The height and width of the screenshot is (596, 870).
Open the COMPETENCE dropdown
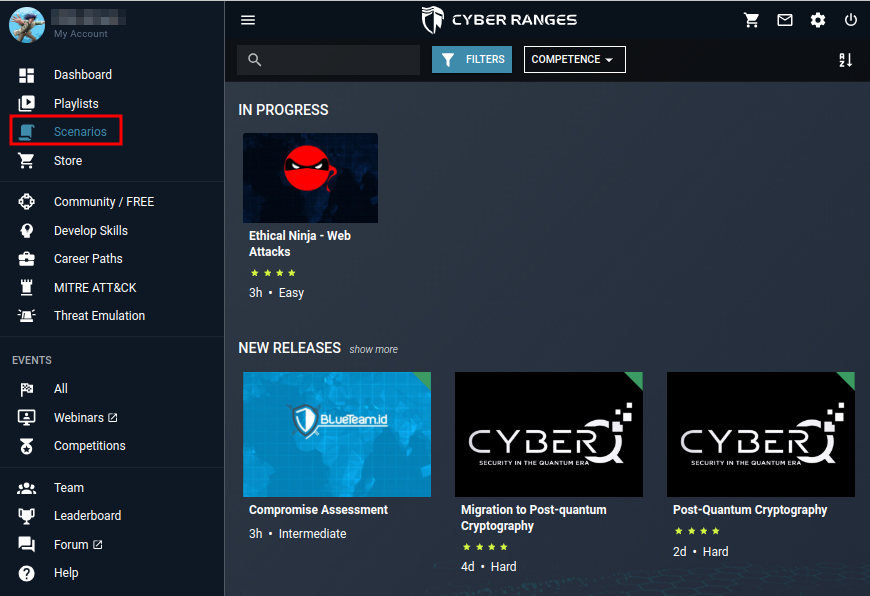(x=574, y=59)
